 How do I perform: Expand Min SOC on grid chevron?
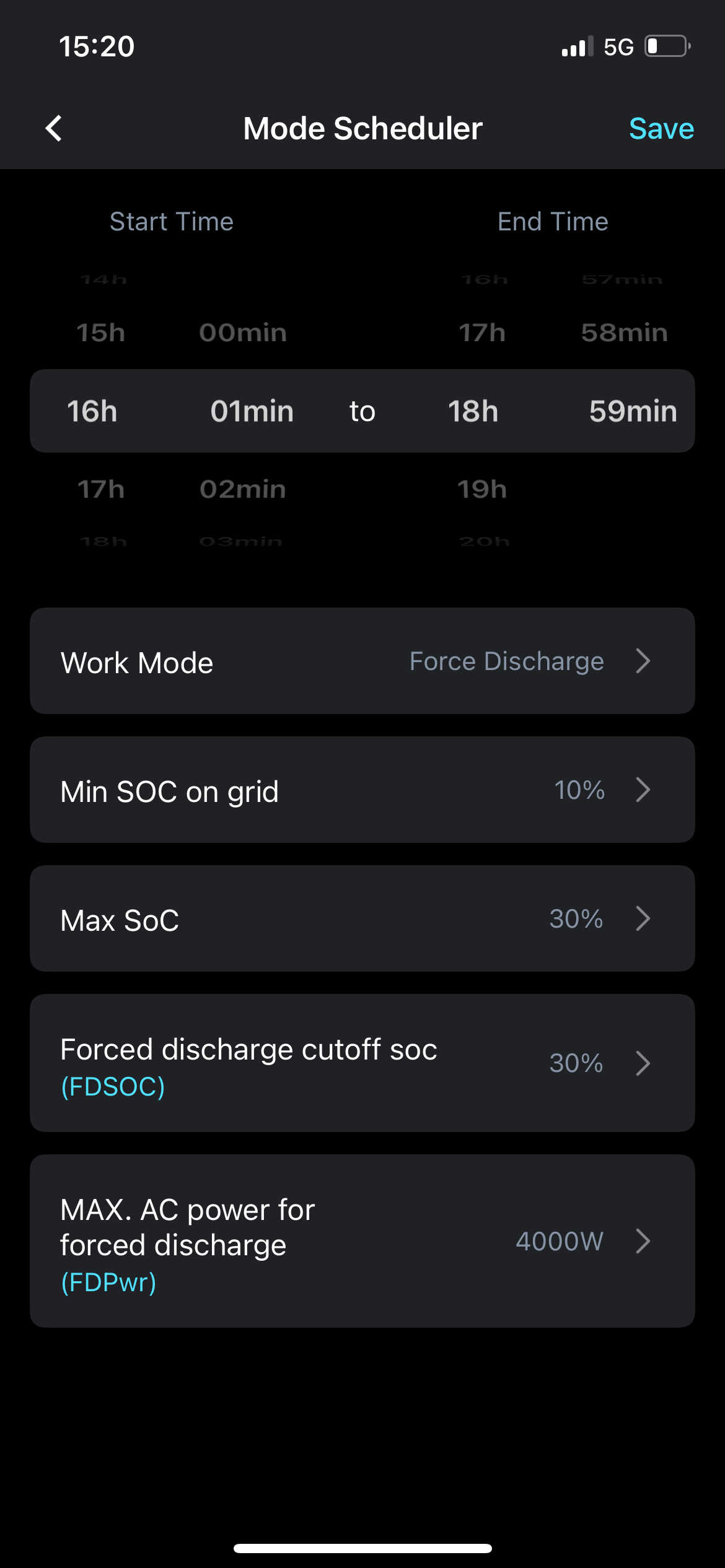[x=643, y=790]
